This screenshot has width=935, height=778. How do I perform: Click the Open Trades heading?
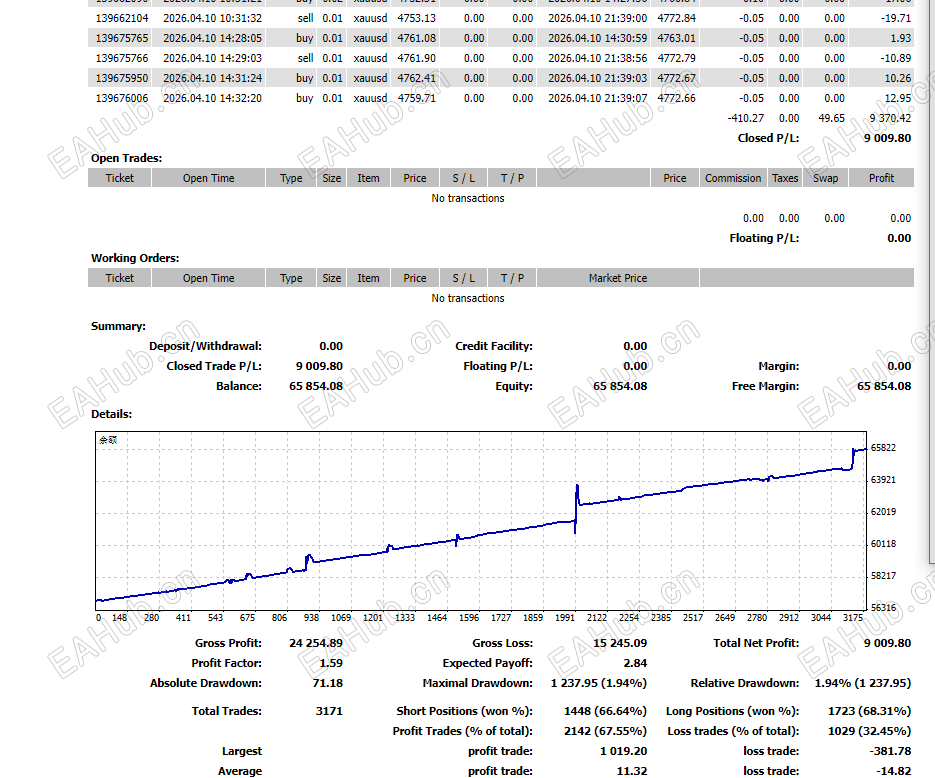pyautogui.click(x=126, y=158)
